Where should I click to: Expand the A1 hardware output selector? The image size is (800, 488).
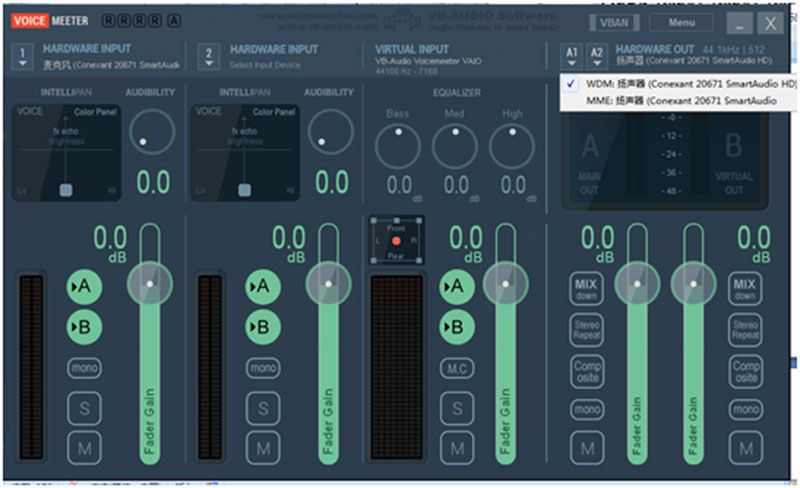point(571,56)
